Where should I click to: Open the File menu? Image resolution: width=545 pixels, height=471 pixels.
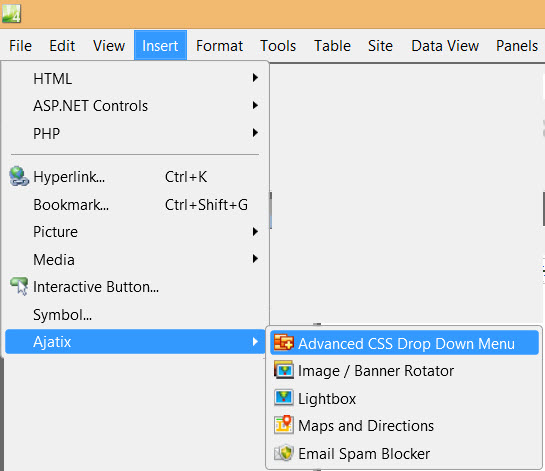pyautogui.click(x=21, y=46)
